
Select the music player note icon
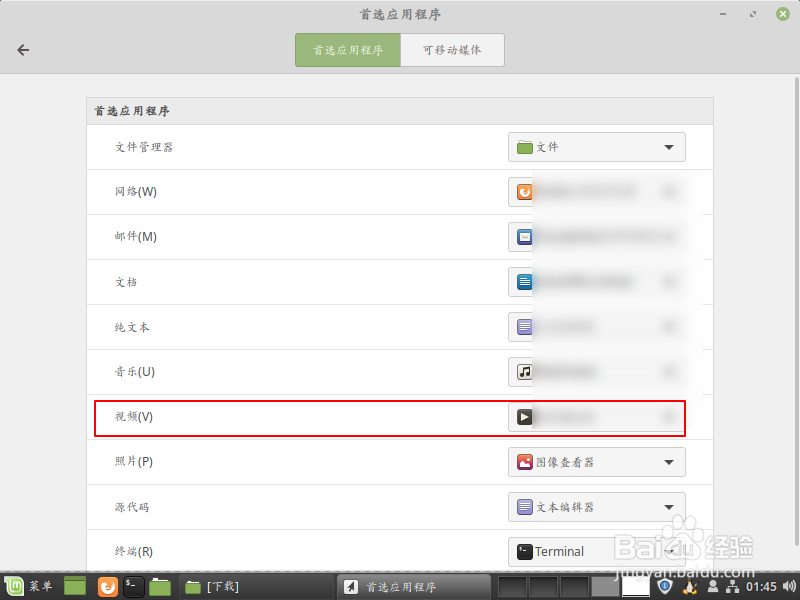[x=525, y=372]
